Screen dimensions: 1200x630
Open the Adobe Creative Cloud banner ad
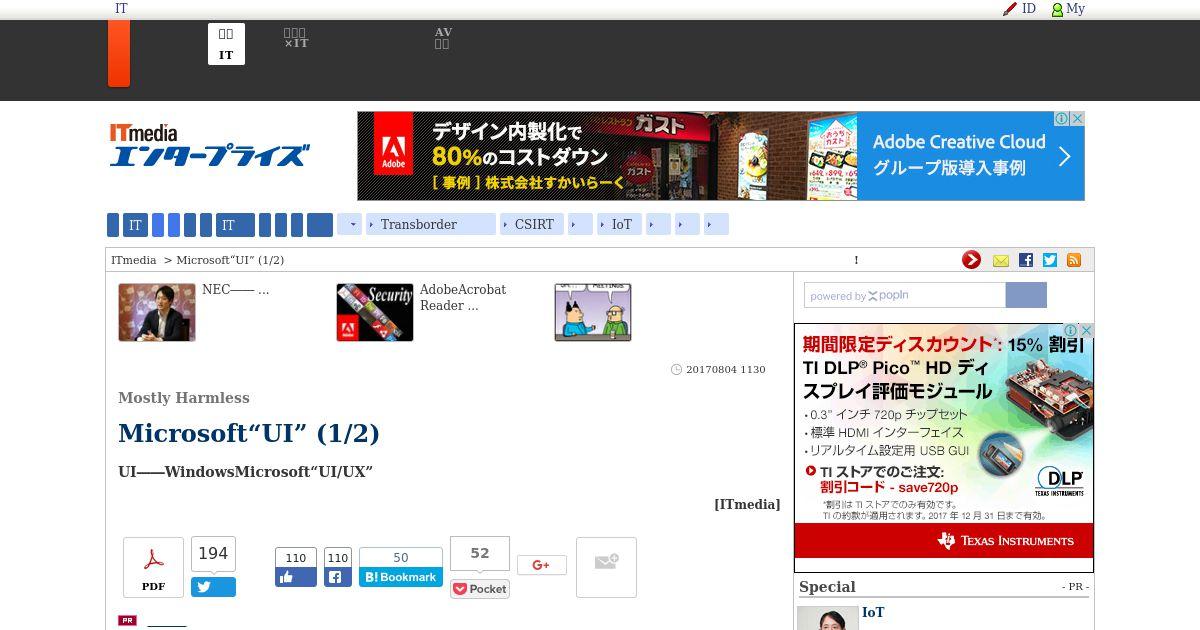coord(720,156)
